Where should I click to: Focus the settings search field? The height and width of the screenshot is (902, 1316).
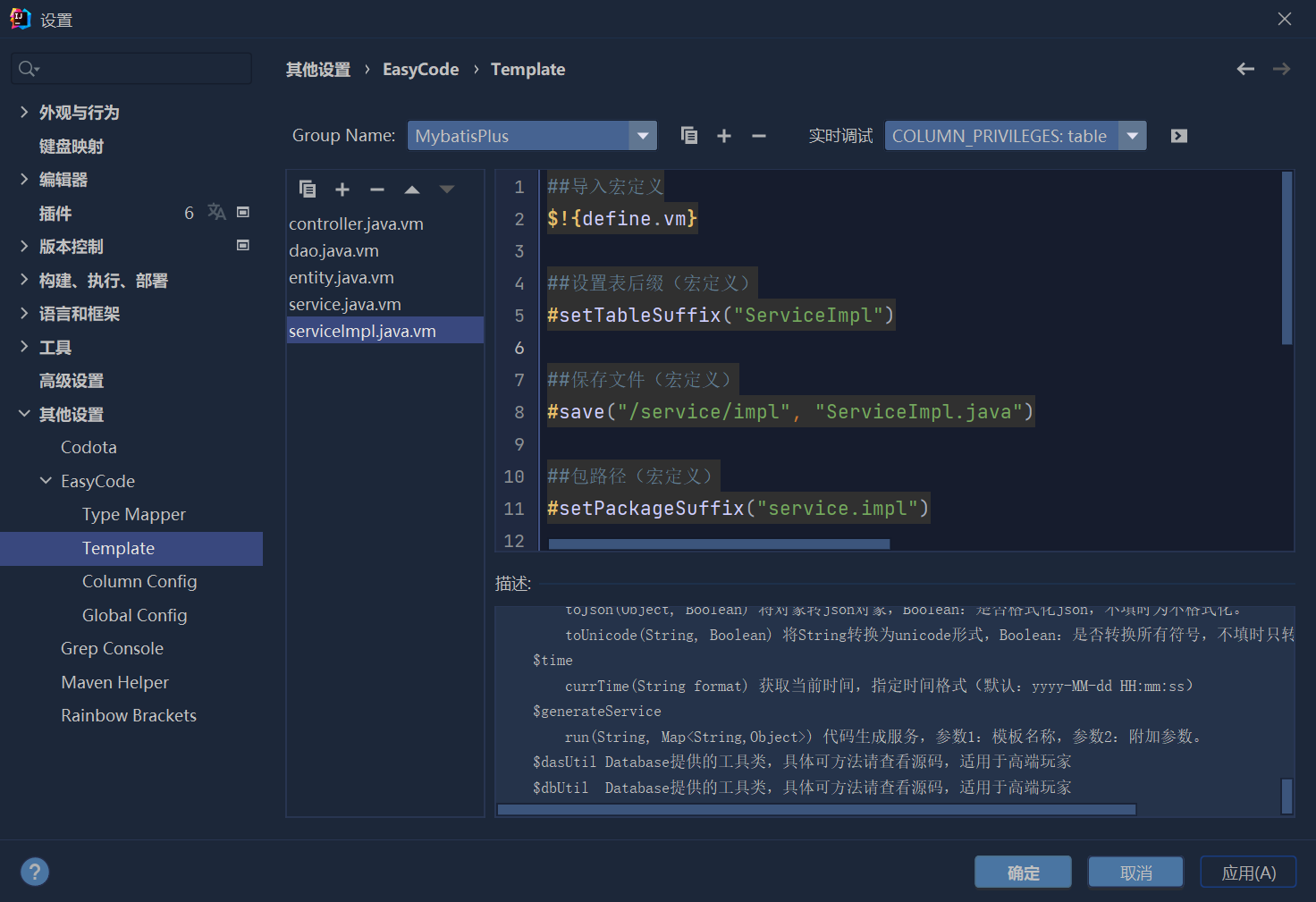coord(131,69)
